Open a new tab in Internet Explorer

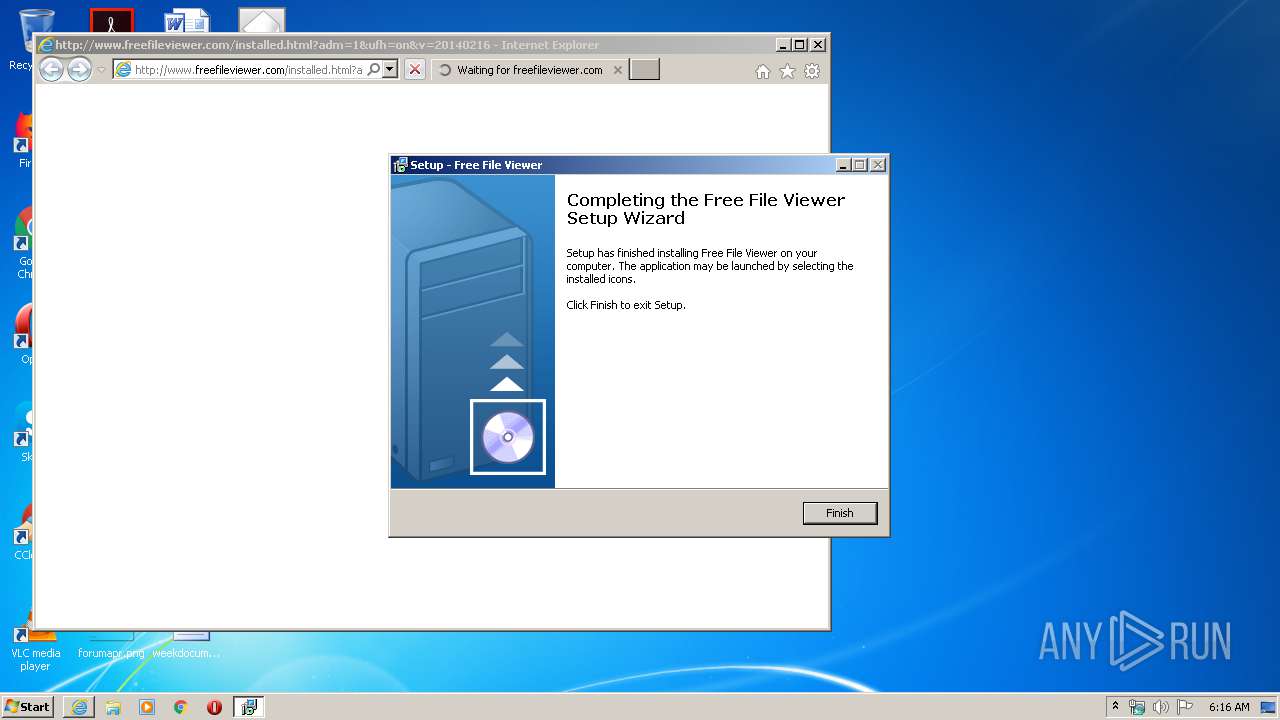click(x=644, y=69)
